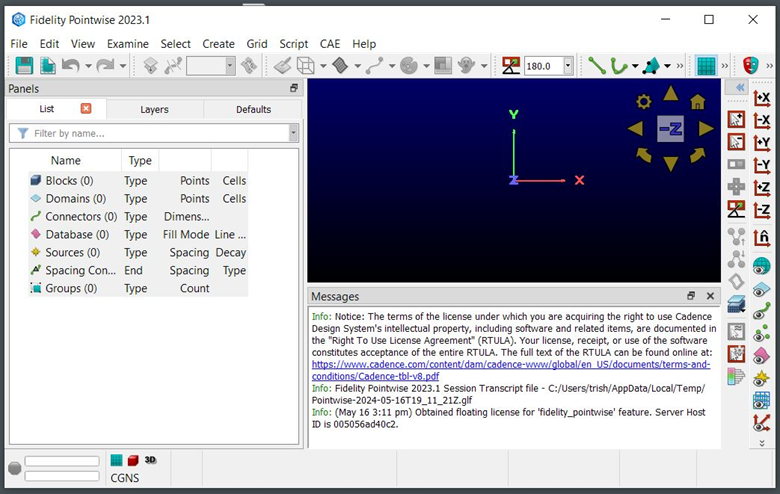Toggle domains visibility eye icon
780x494 pixels.
[x=761, y=289]
